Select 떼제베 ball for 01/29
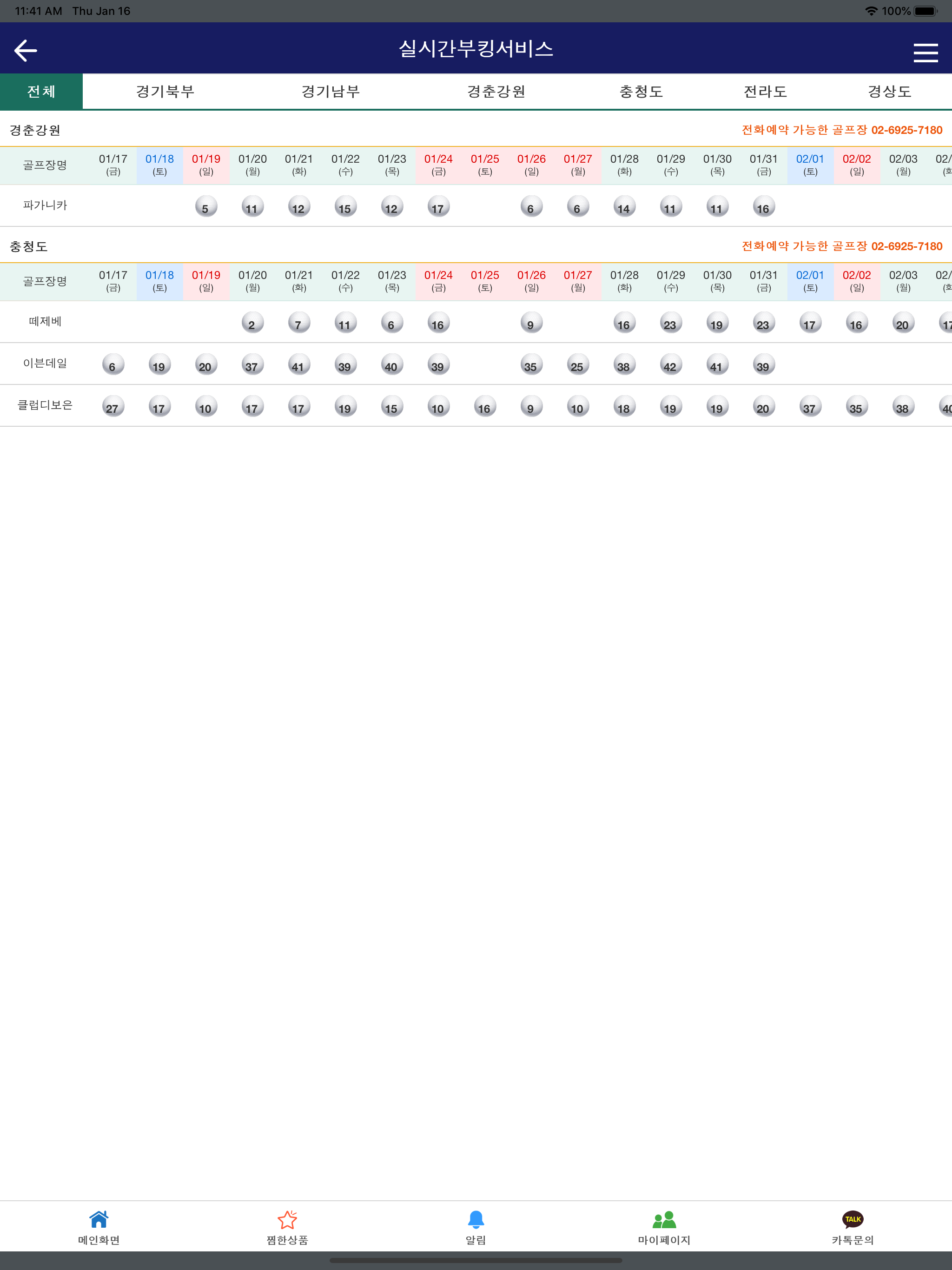952x1270 pixels. coord(671,323)
